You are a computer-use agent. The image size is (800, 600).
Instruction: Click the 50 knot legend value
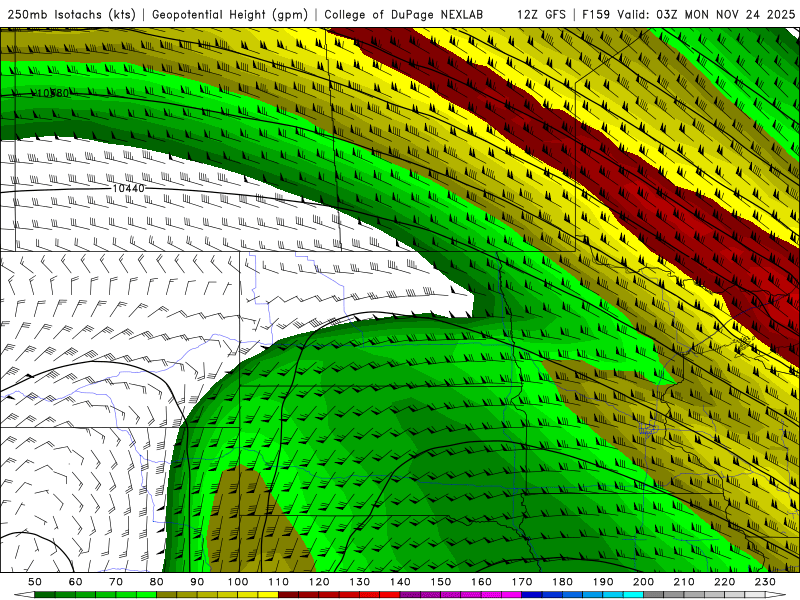[35, 582]
